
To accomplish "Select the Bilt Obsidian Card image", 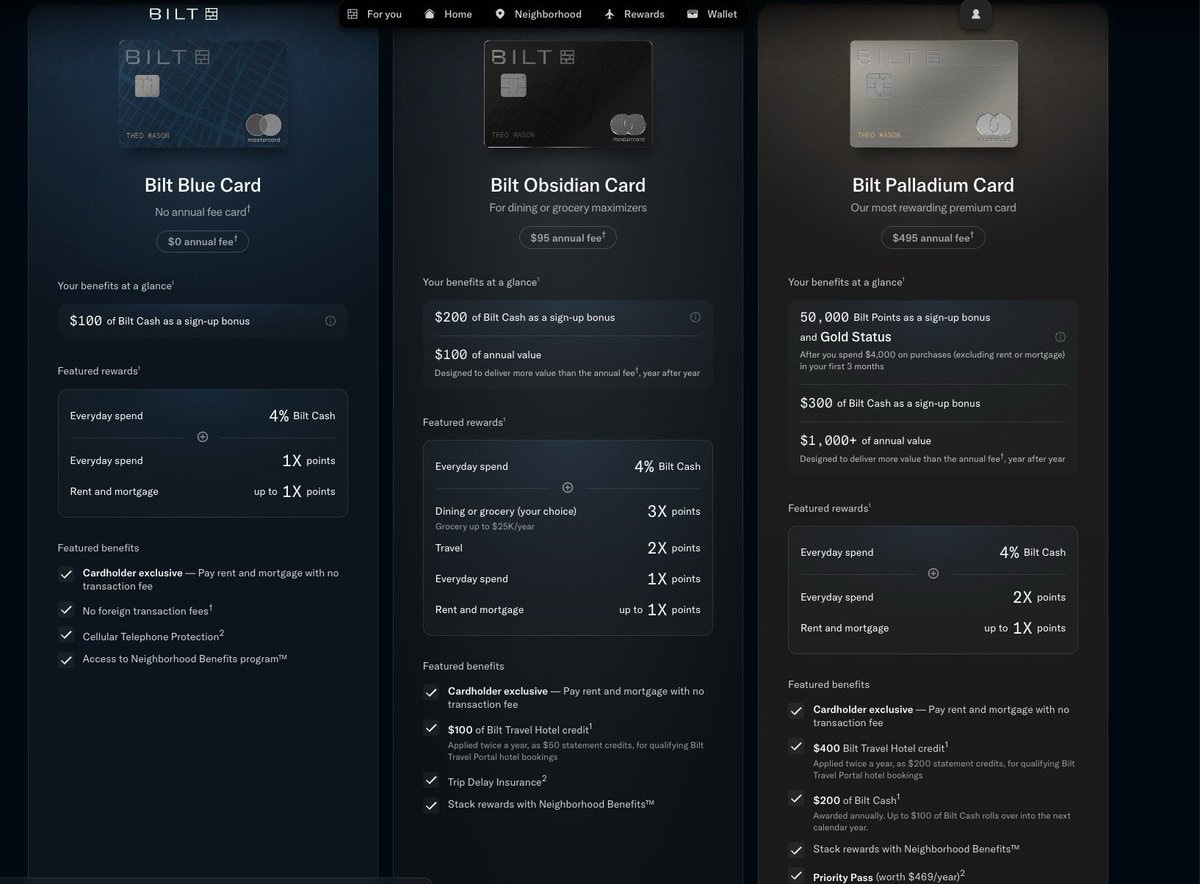I will (x=568, y=94).
